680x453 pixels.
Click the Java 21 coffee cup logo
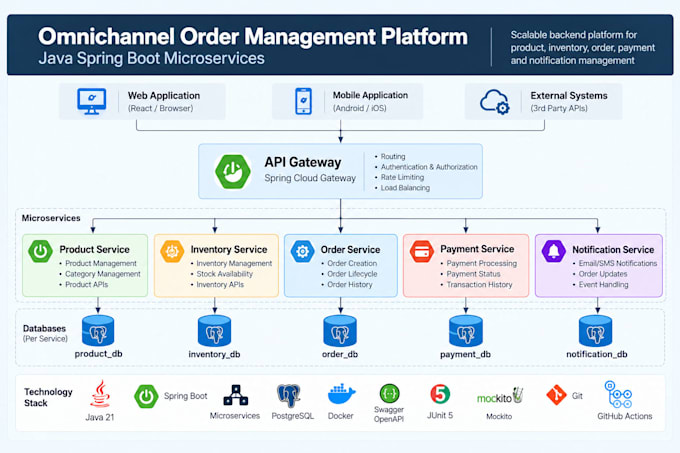click(x=100, y=394)
